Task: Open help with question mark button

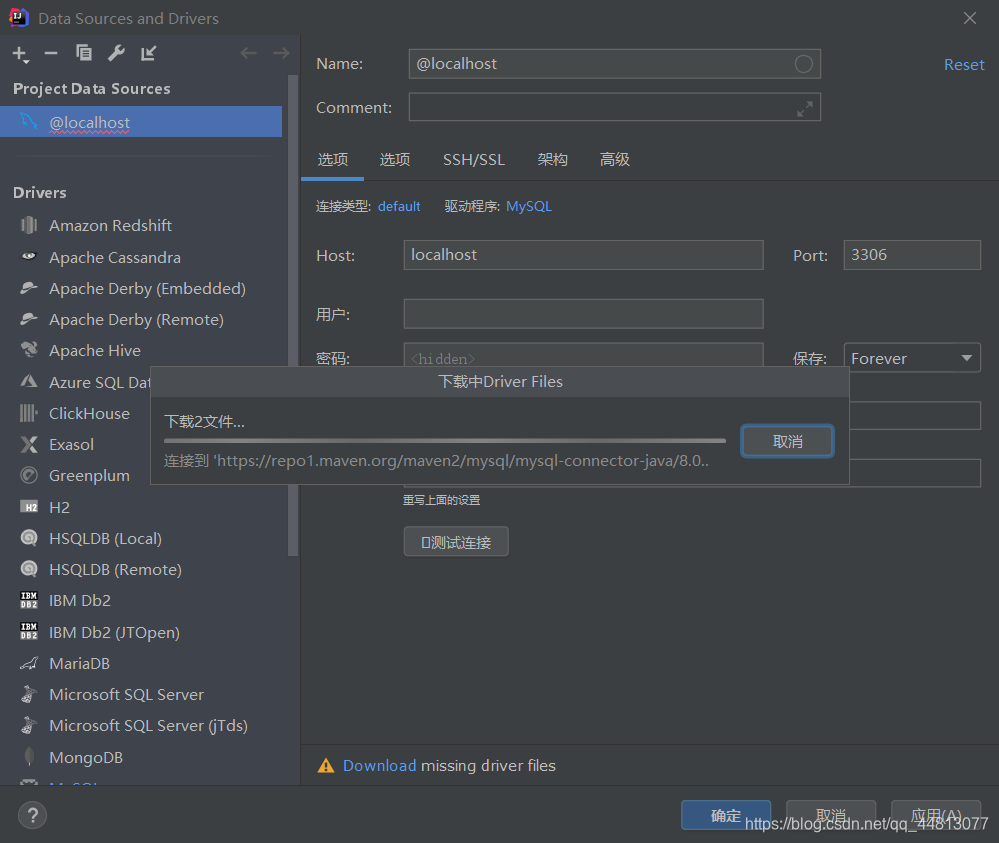Action: pyautogui.click(x=32, y=815)
